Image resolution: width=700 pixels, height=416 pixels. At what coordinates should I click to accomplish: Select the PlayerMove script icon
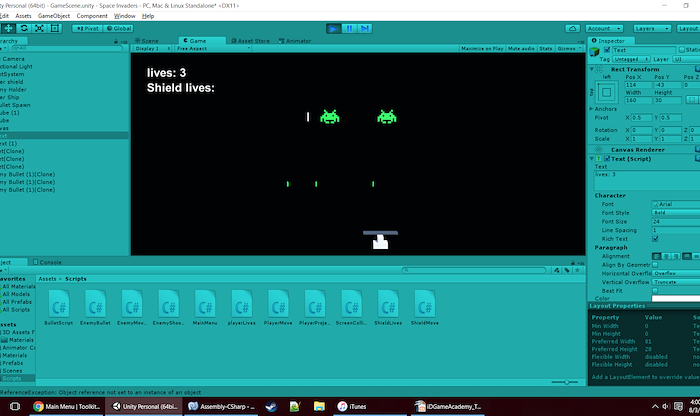pos(278,304)
